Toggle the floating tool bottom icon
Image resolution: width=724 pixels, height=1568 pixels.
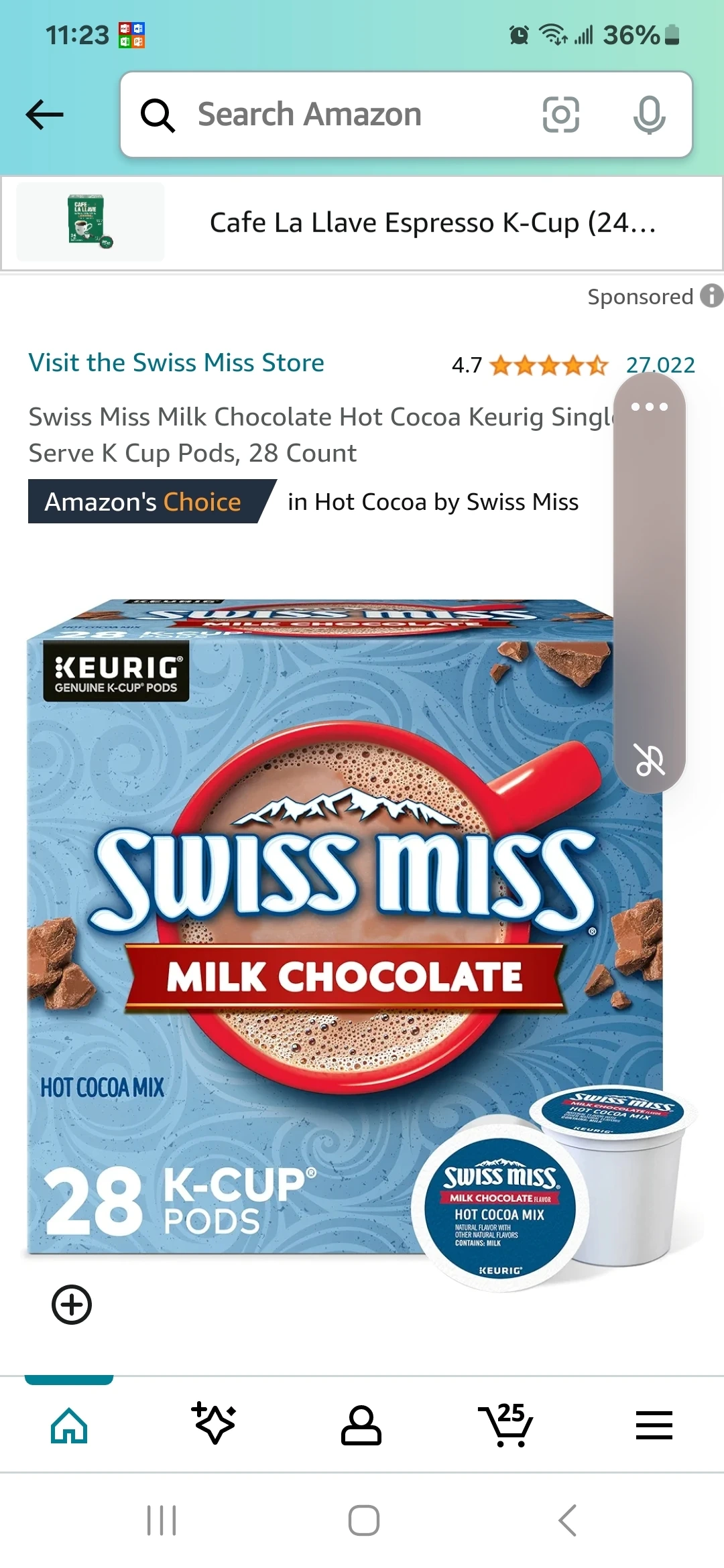point(650,760)
